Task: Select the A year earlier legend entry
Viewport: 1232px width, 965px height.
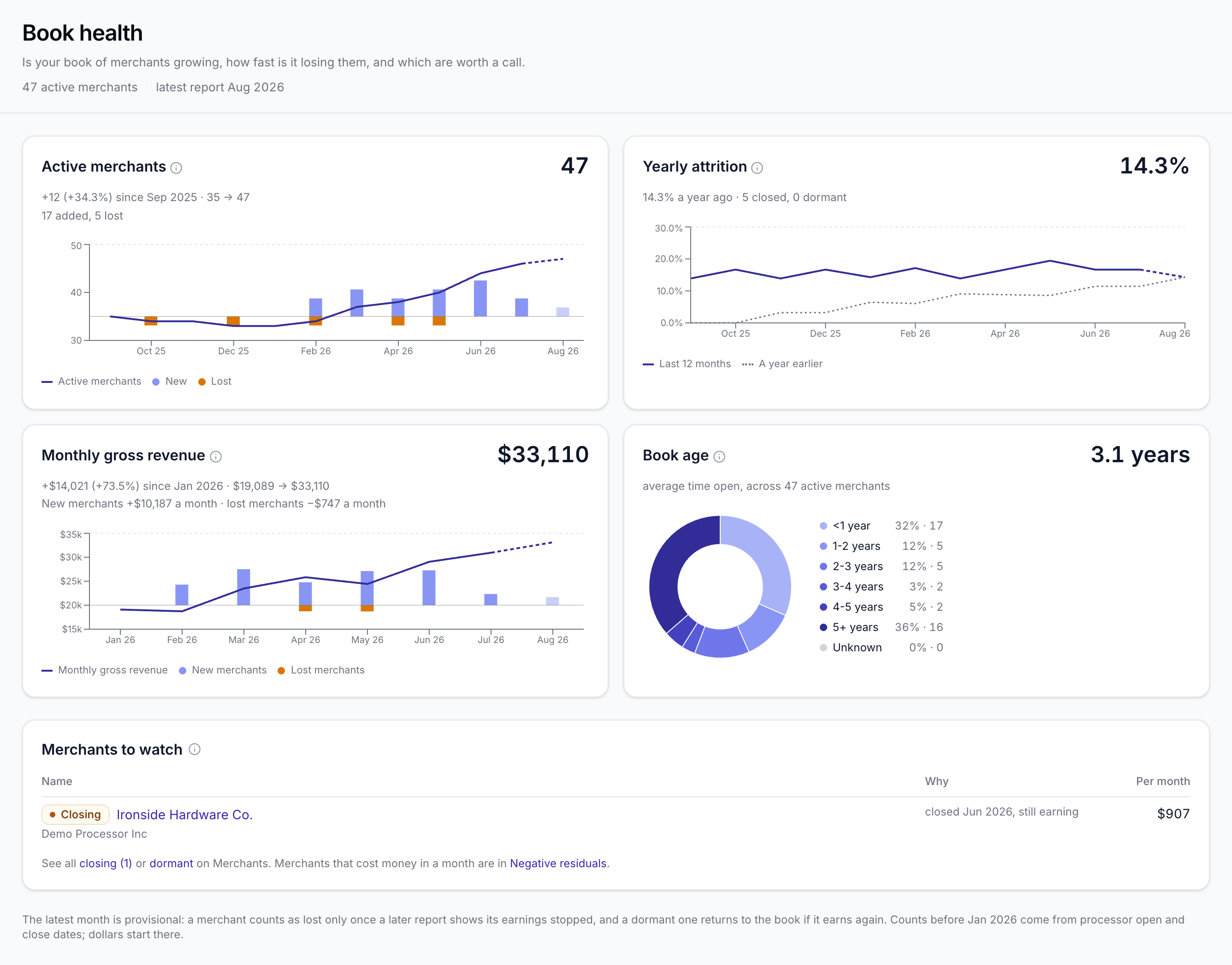Action: click(782, 364)
